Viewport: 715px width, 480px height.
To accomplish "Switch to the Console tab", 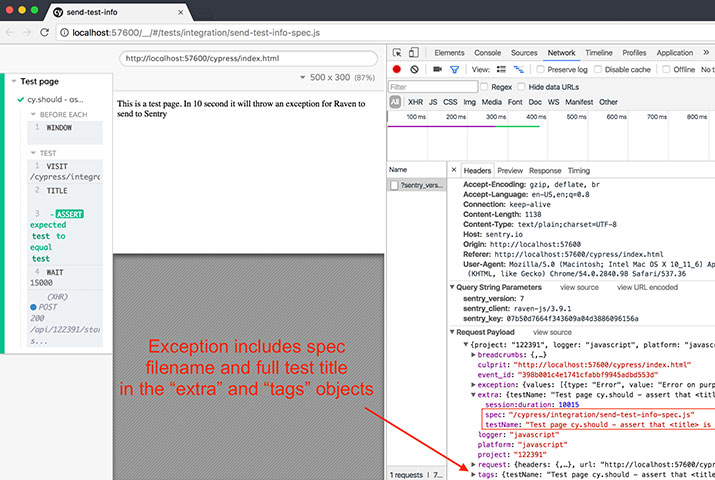I will point(487,53).
